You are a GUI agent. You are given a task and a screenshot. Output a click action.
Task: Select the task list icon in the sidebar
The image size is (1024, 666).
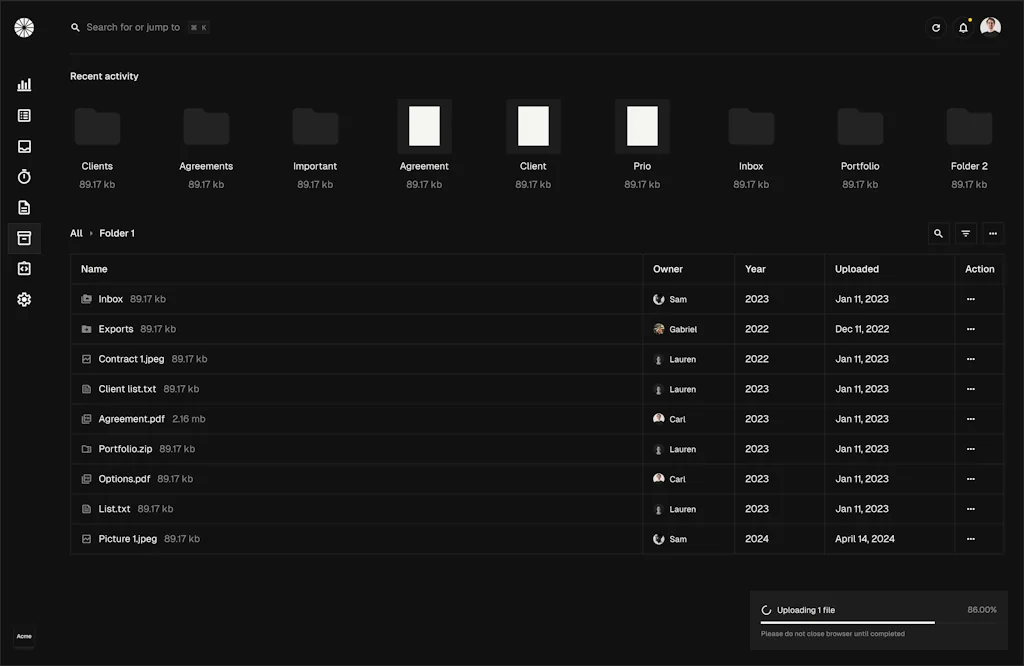pyautogui.click(x=24, y=115)
